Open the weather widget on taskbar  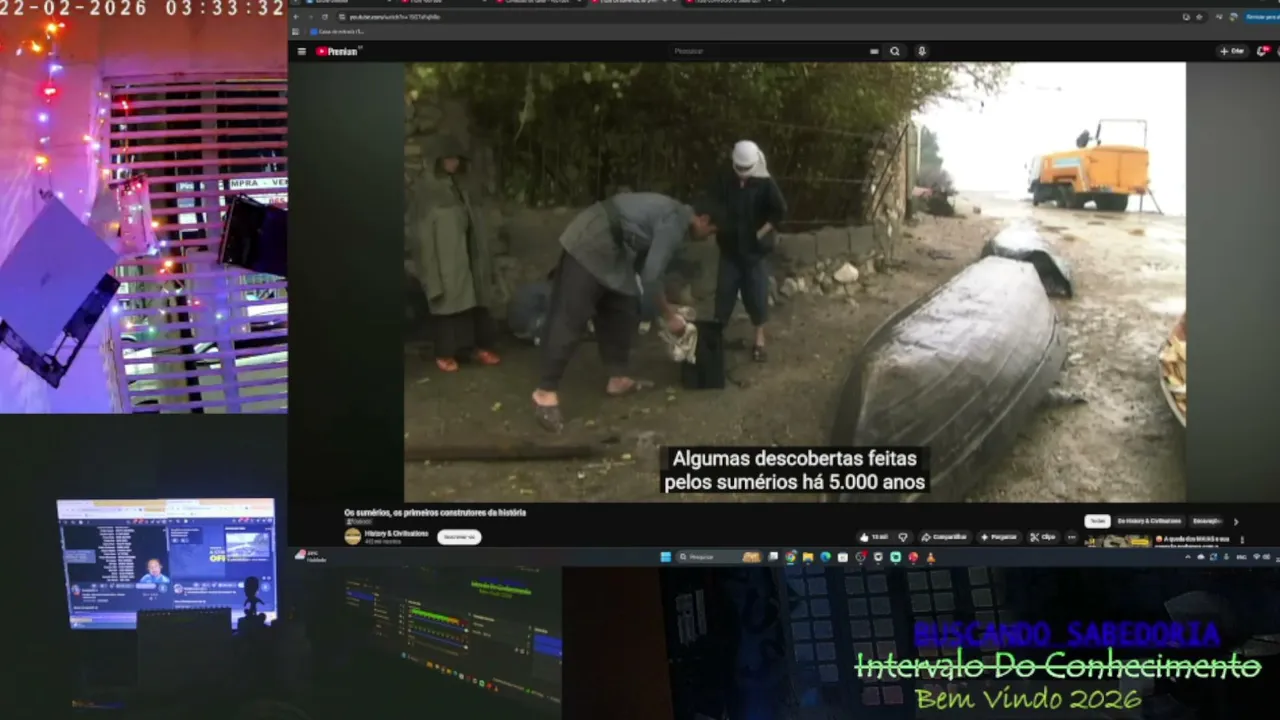coord(312,555)
